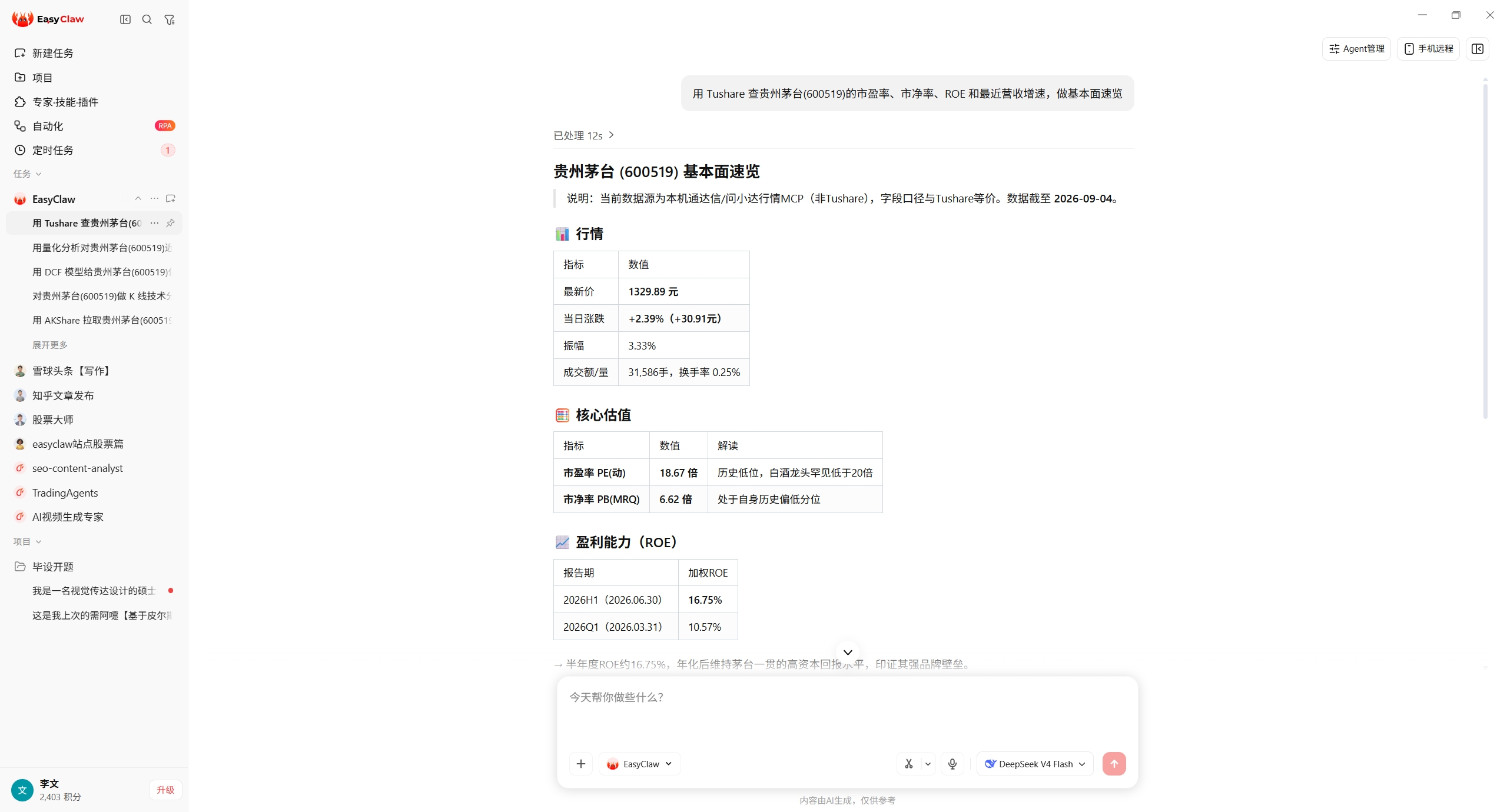Open task 用量化分析对贵州茅台
Screen dimensions: 1507x812
click(94, 248)
